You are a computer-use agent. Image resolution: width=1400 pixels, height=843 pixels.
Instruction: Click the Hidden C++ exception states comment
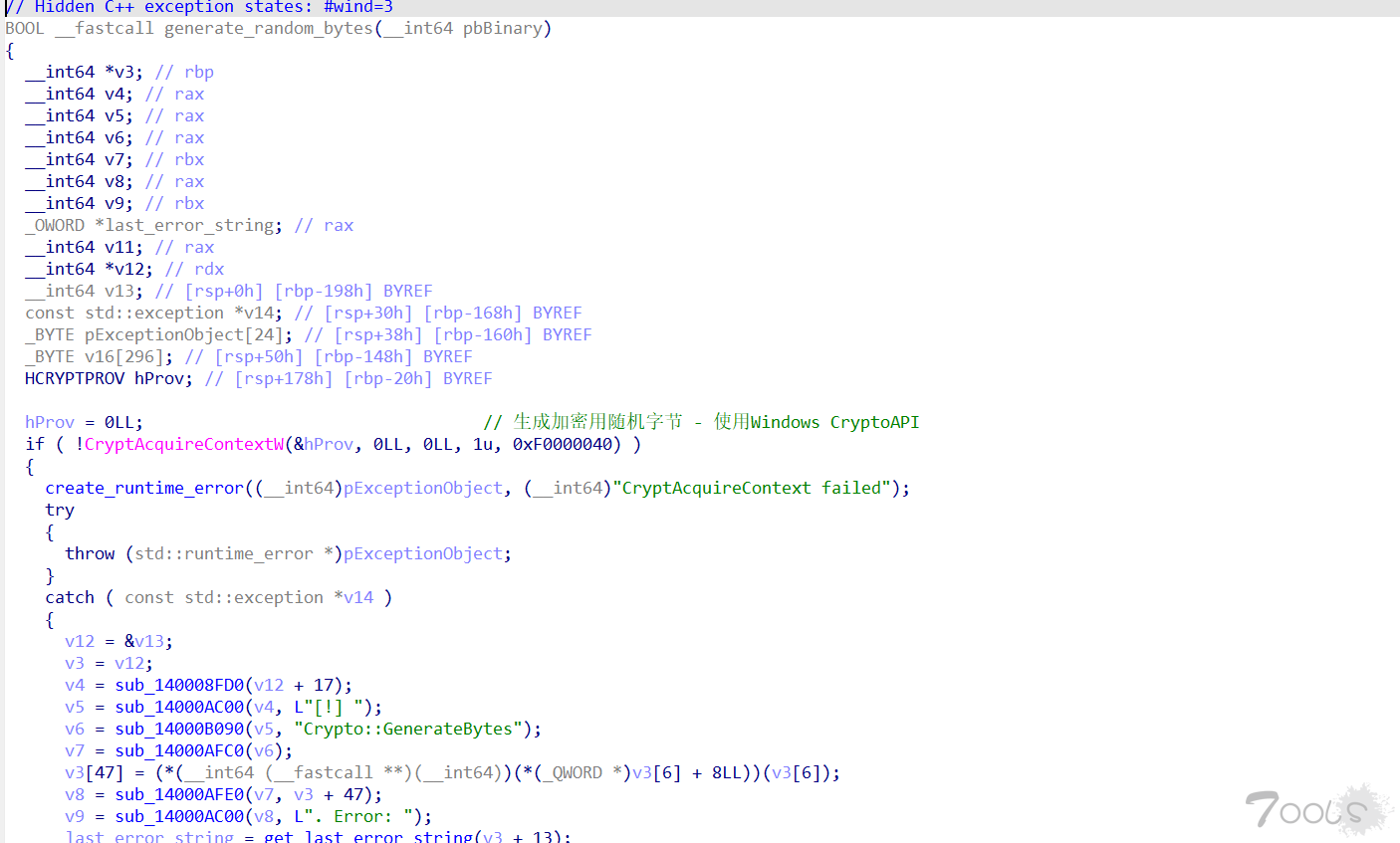tap(199, 7)
